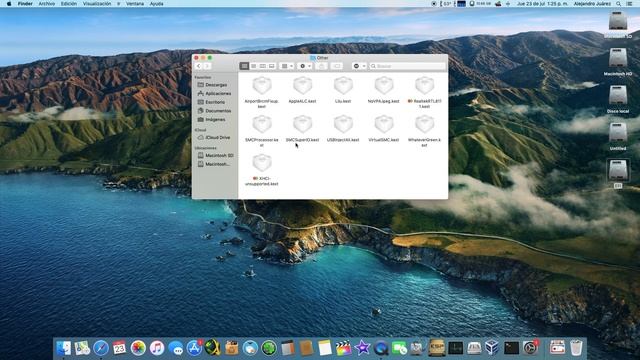Open the Edición menu
This screenshot has width=640, height=360.
point(69,4)
